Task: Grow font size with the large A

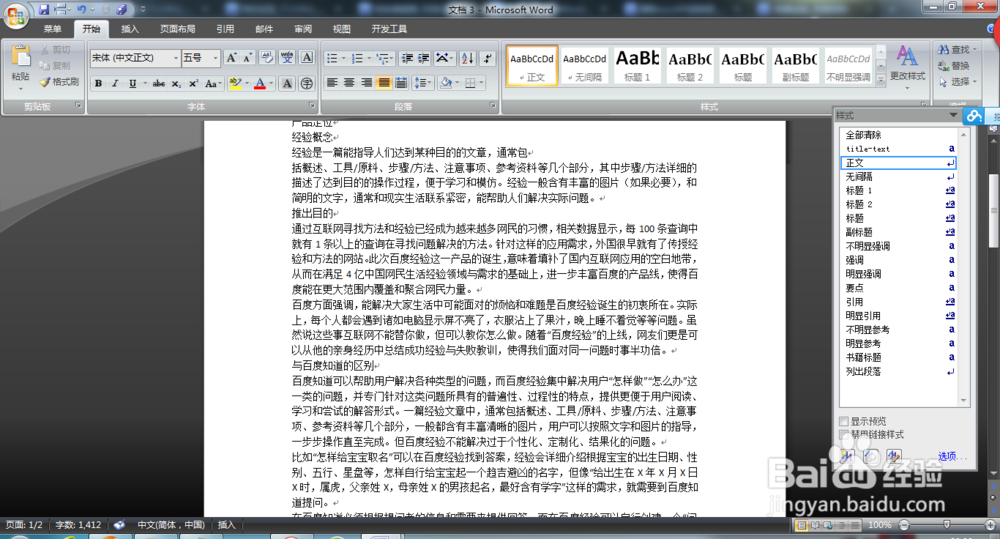Action: [232, 58]
